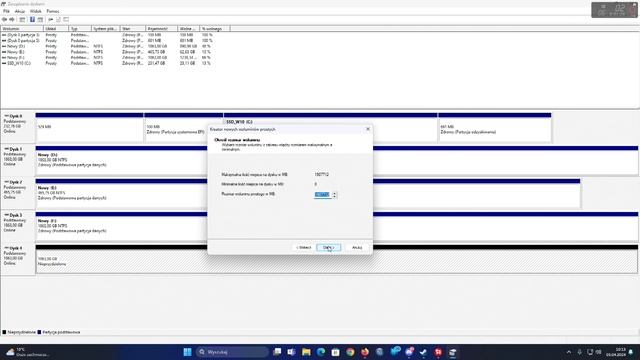The height and width of the screenshot is (360, 640).
Task: Click the taskbar Wyszukaj search box
Action: (232, 352)
